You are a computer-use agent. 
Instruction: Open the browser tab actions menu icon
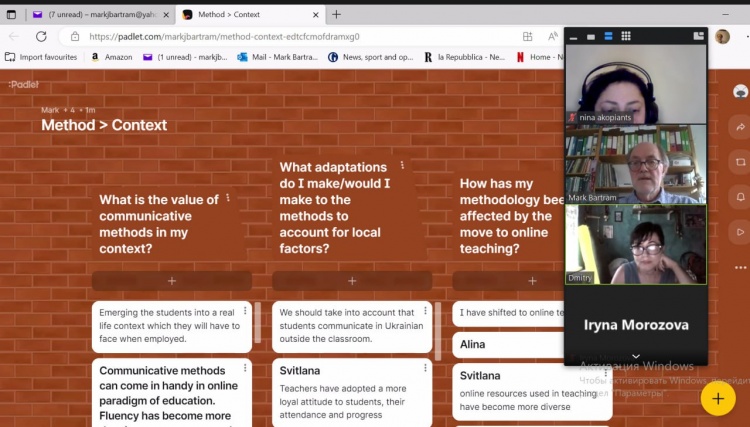[11, 15]
